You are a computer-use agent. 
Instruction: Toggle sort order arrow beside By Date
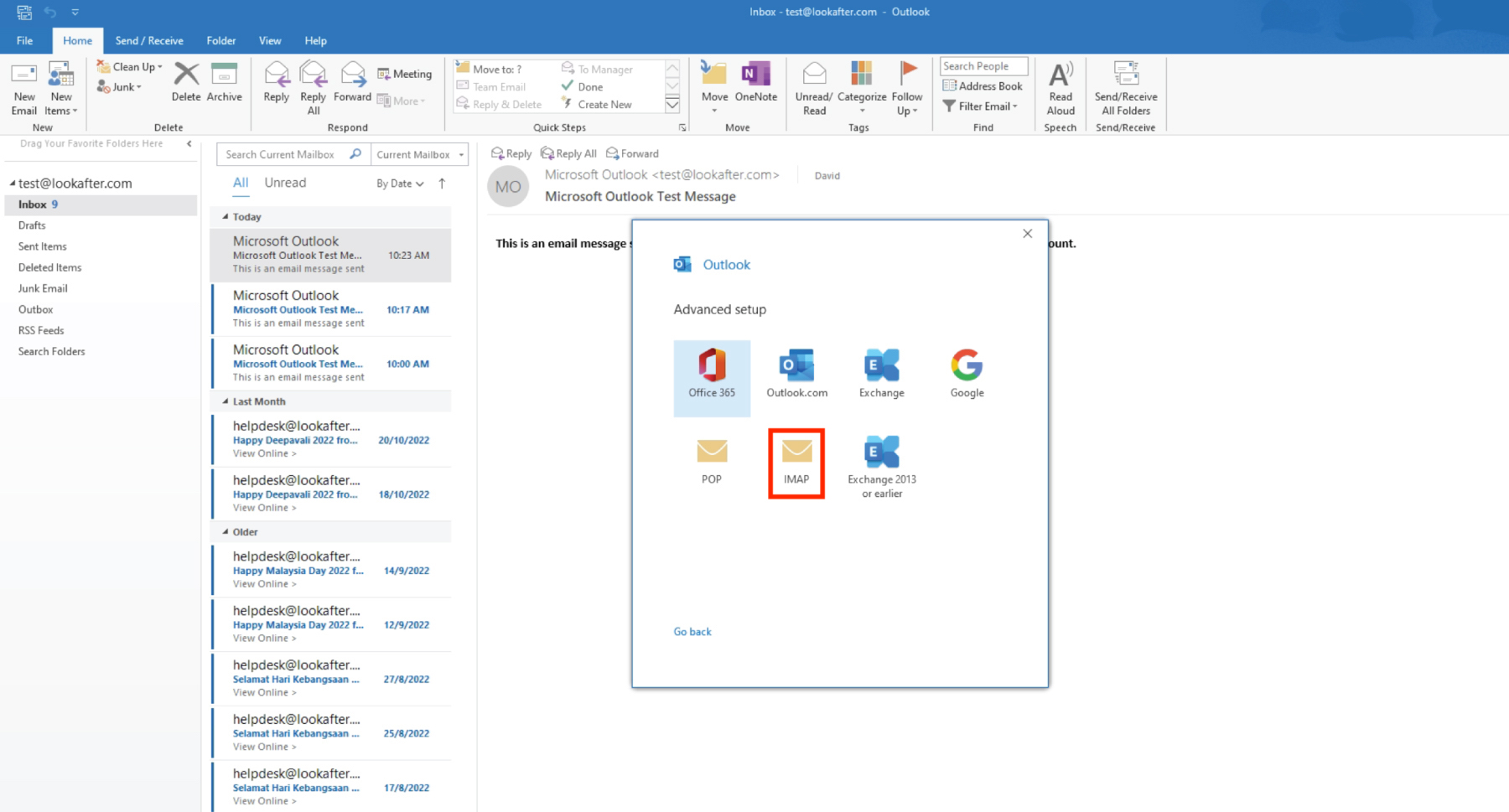click(x=442, y=184)
